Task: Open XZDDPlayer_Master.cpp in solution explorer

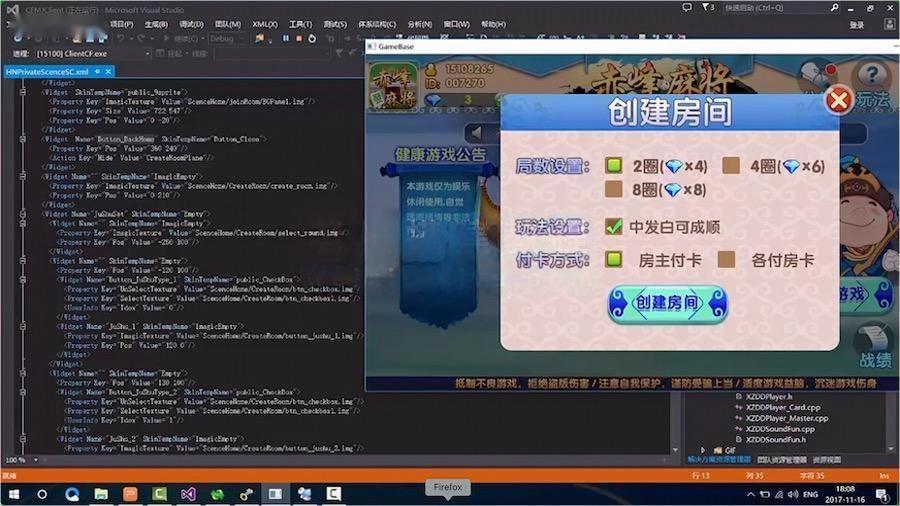Action: tap(787, 418)
